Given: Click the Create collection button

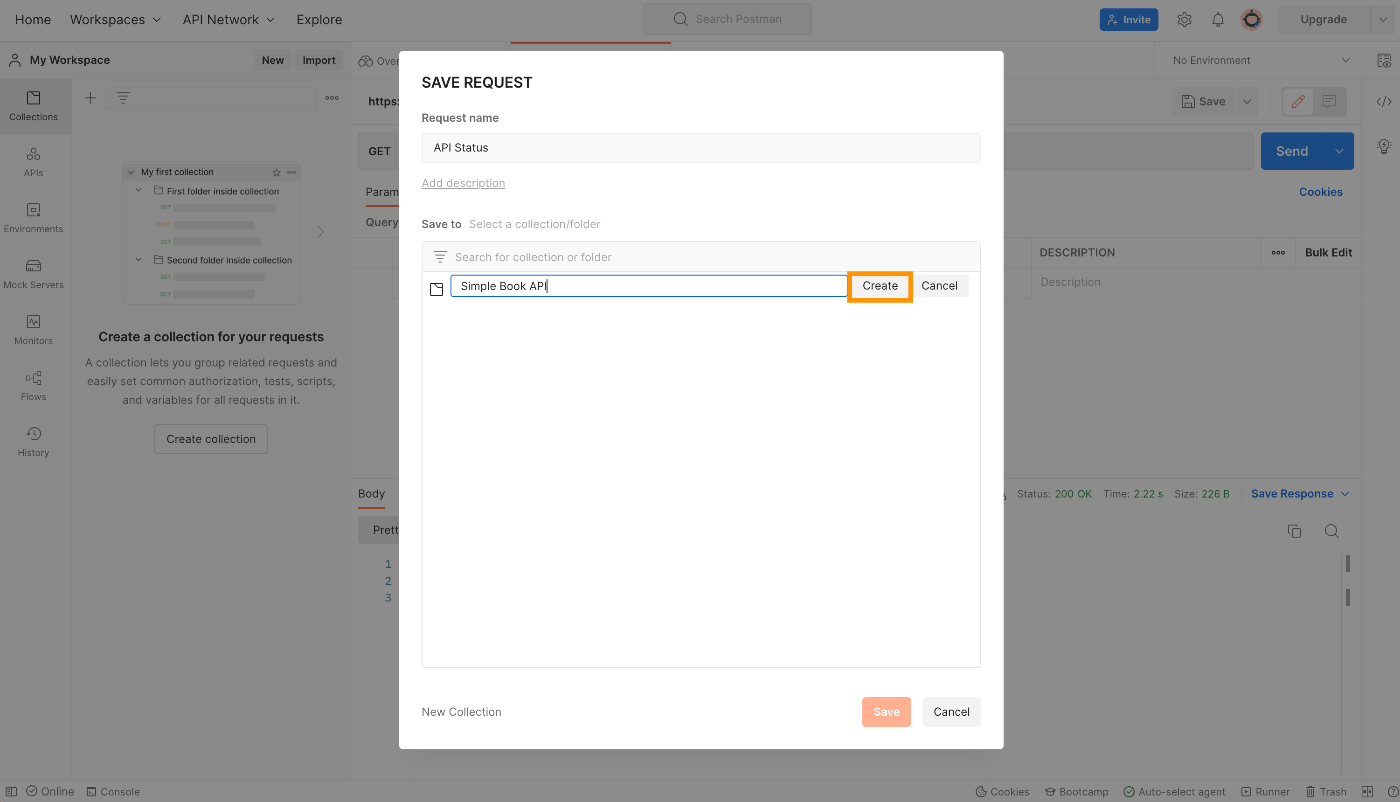Looking at the screenshot, I should (211, 439).
